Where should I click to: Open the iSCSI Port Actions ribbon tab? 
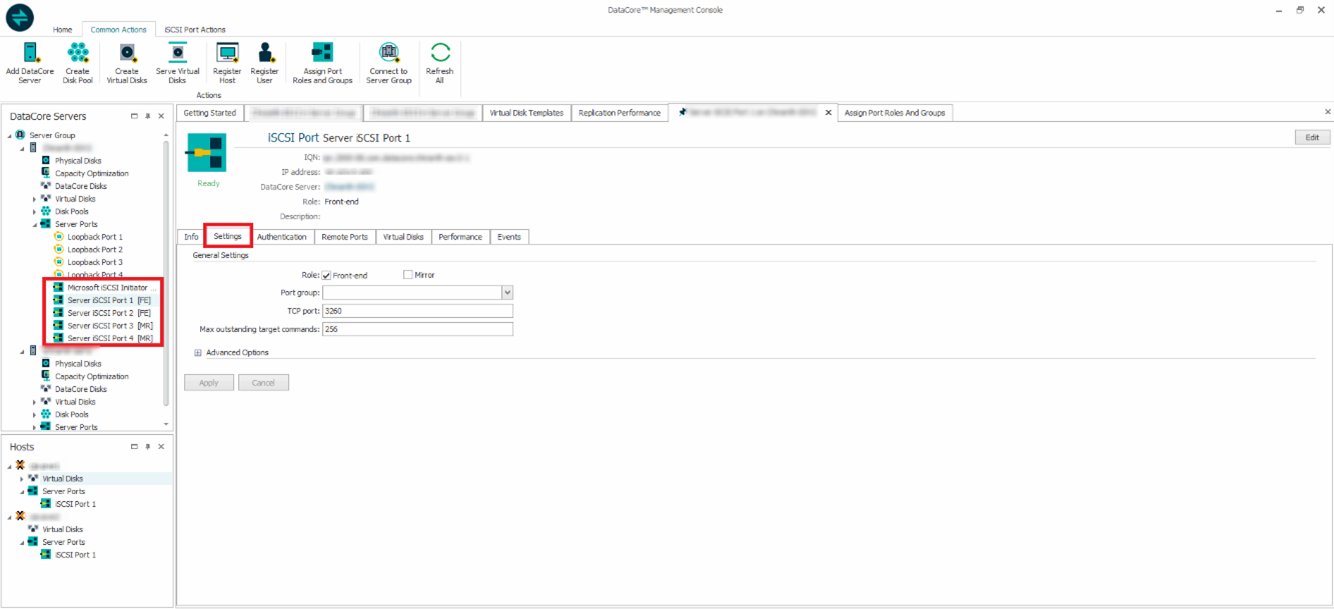195,30
